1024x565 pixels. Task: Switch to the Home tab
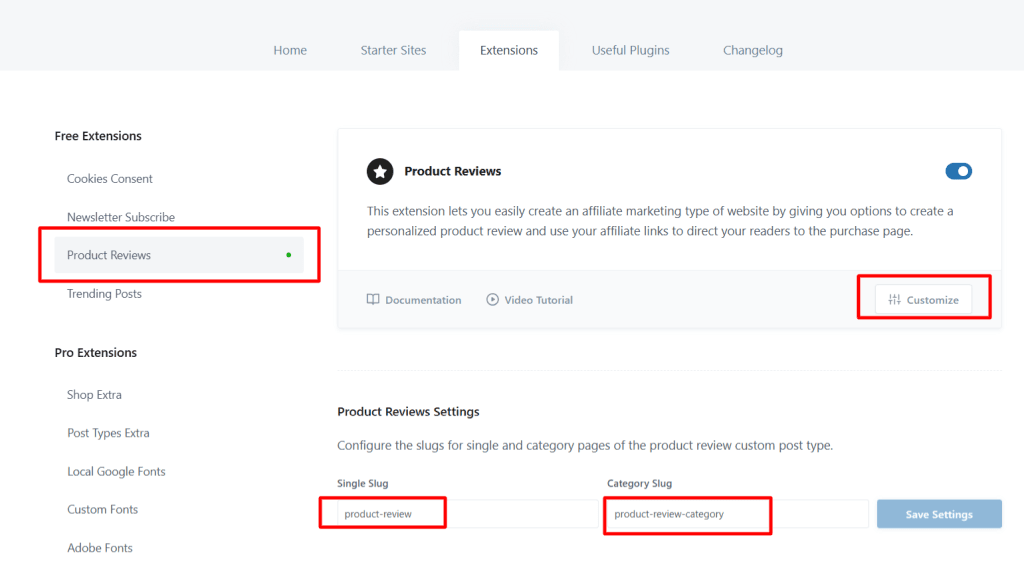pos(290,50)
